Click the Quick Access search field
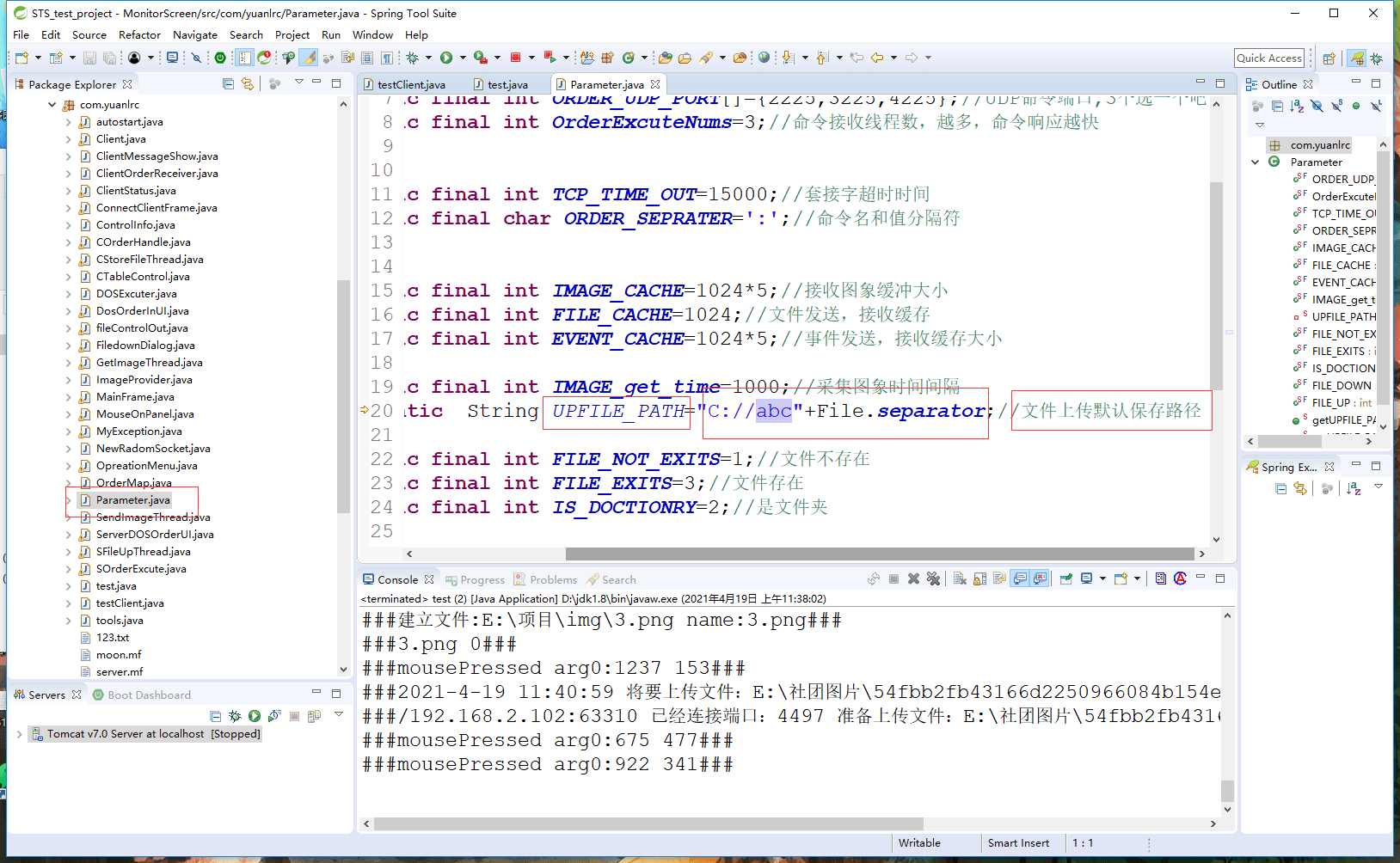The width and height of the screenshot is (1400, 863). coord(1269,58)
